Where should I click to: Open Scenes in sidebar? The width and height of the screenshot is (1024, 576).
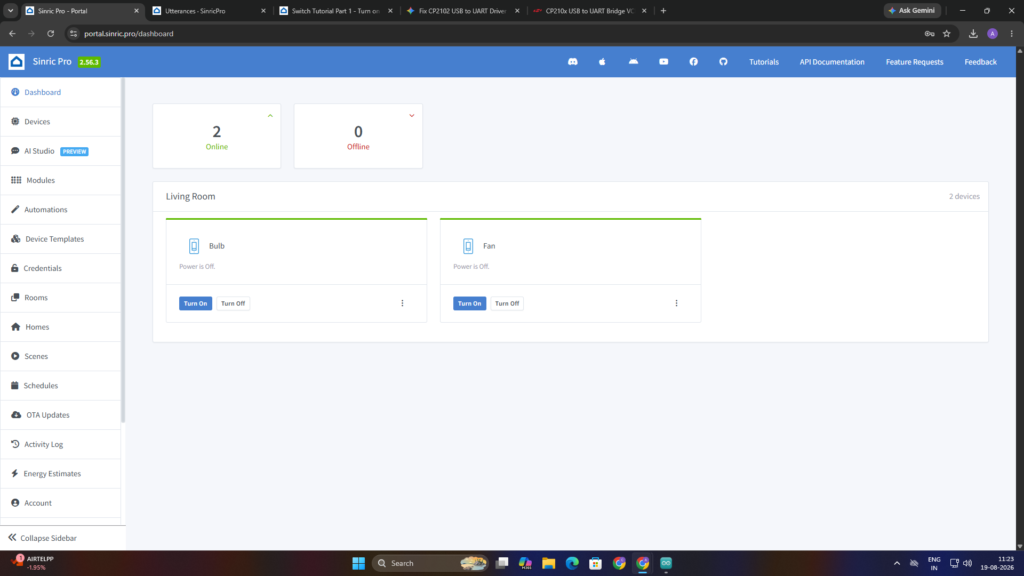[x=61, y=357]
